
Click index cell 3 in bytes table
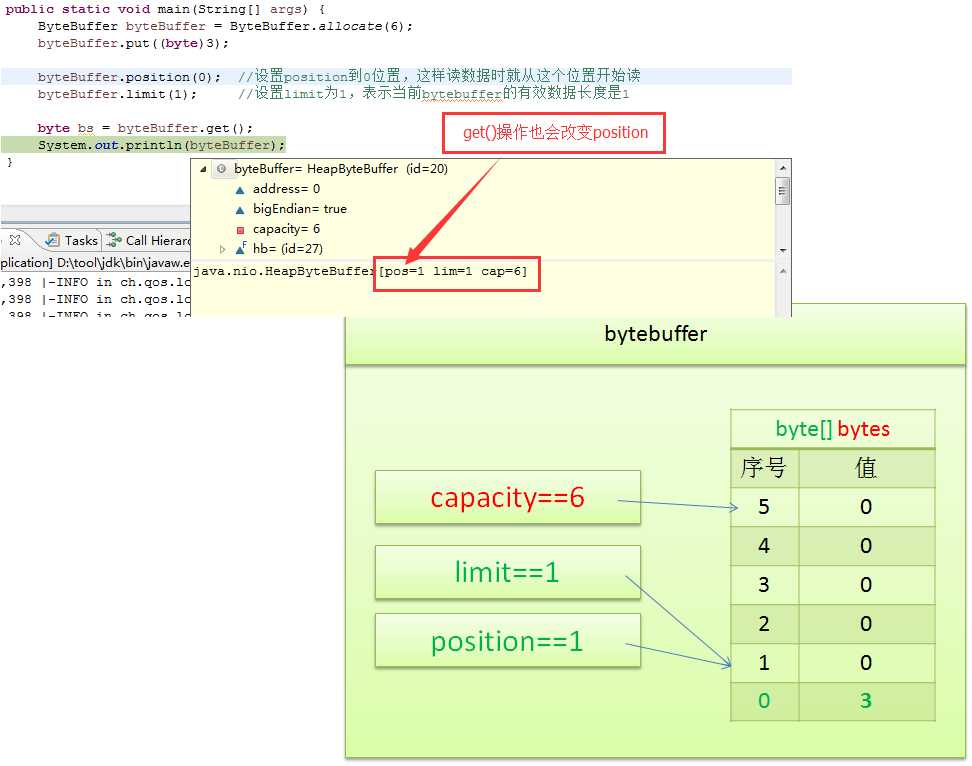point(764,585)
